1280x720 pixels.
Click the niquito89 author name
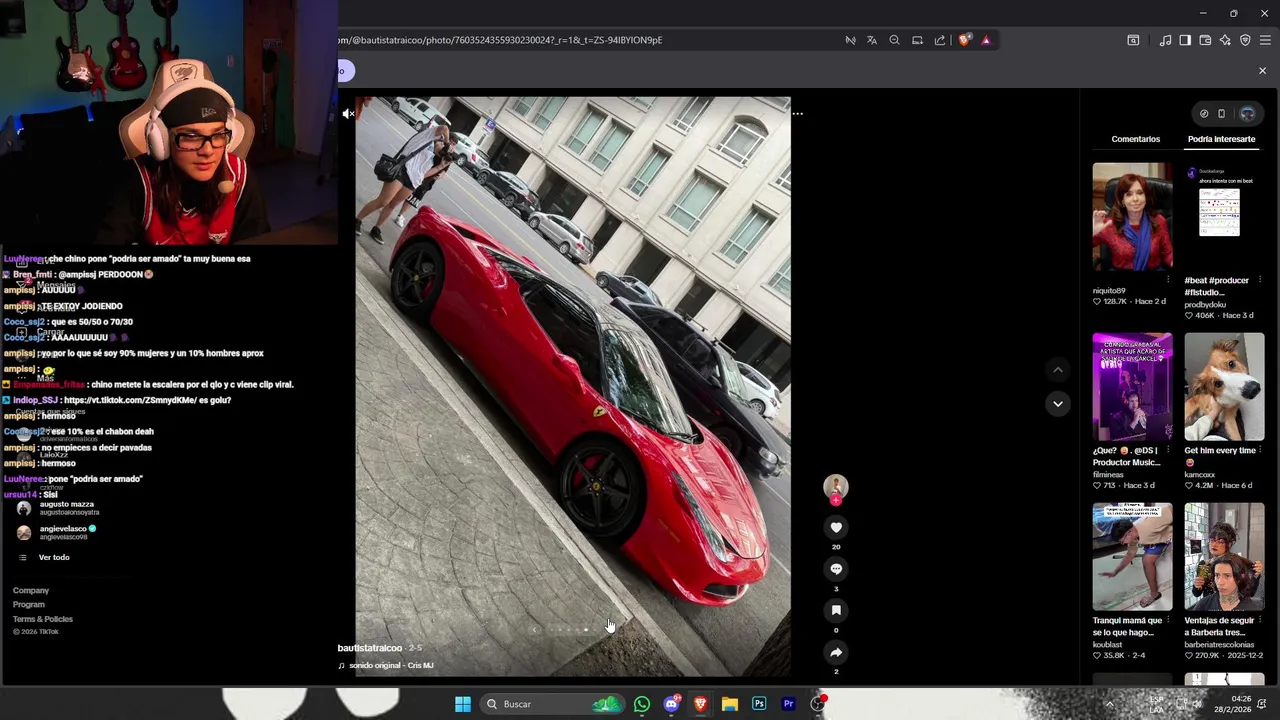pyautogui.click(x=1109, y=291)
